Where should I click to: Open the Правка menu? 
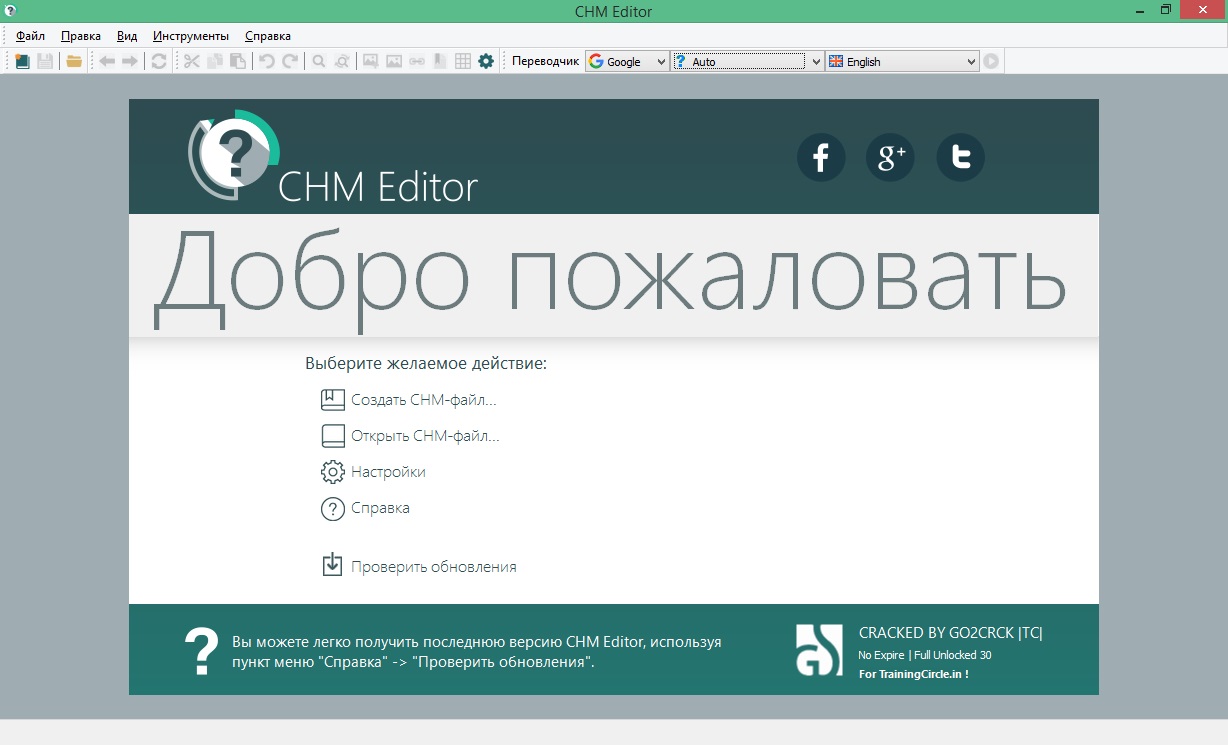pos(81,35)
